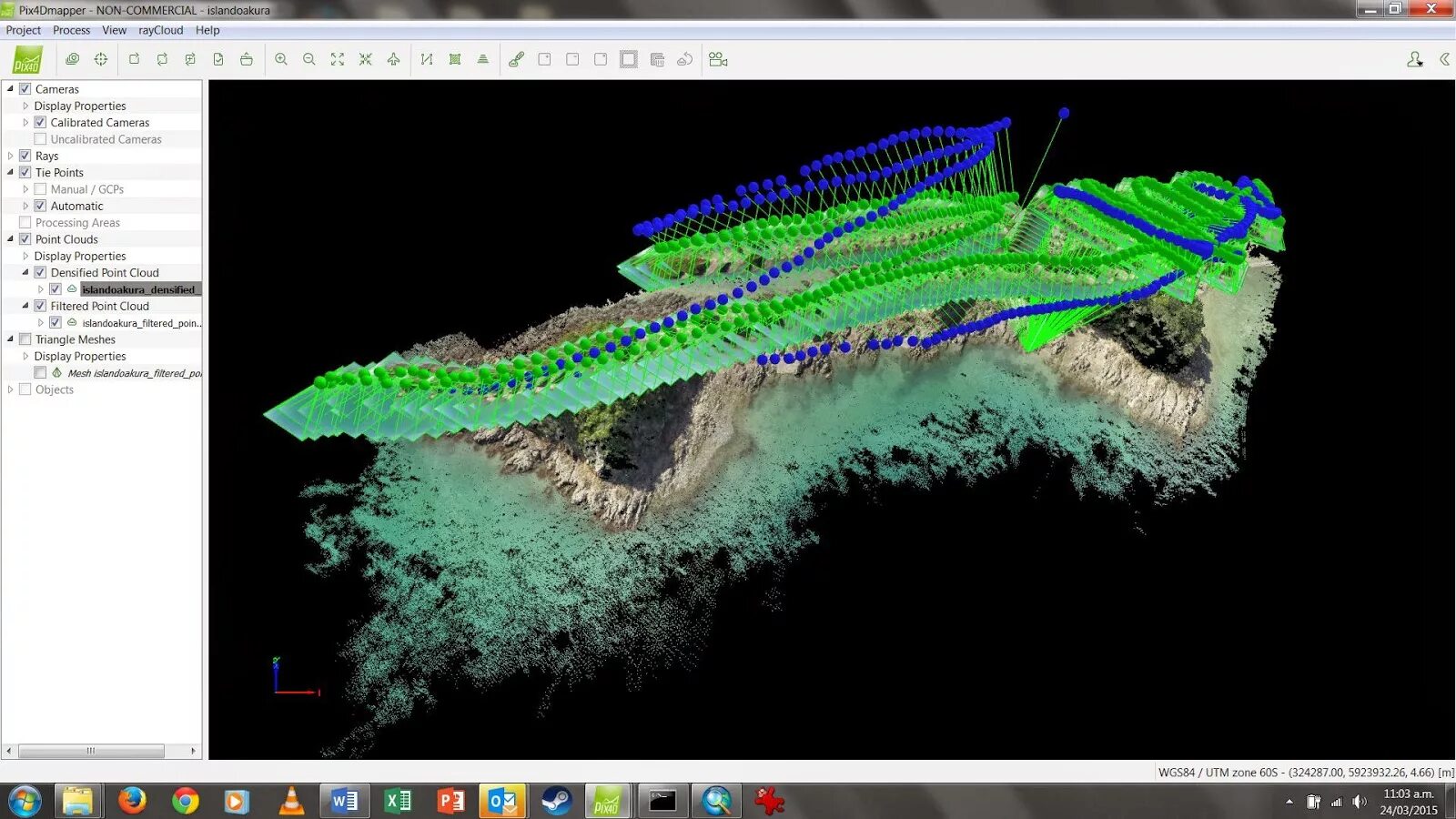Open Pix4D from the Windows taskbar
The image size is (1456, 819).
(607, 802)
